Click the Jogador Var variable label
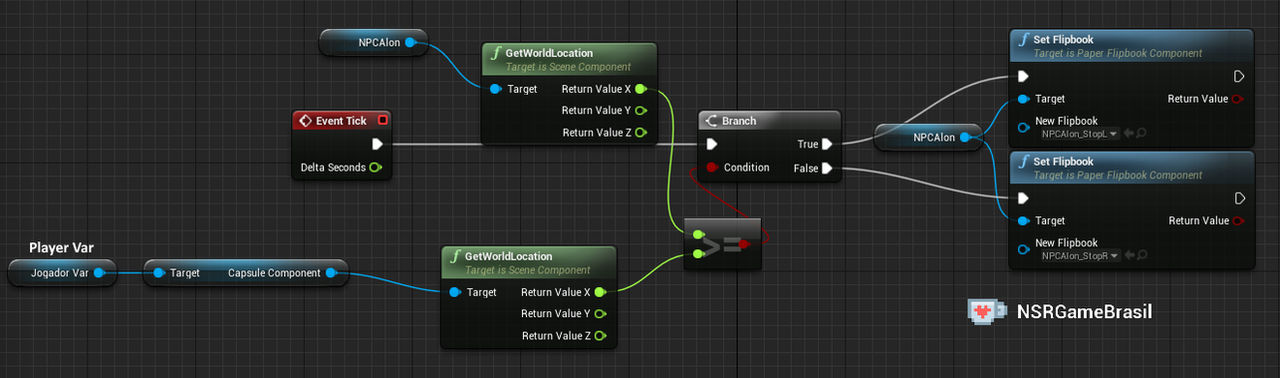1280x378 pixels. pyautogui.click(x=59, y=272)
